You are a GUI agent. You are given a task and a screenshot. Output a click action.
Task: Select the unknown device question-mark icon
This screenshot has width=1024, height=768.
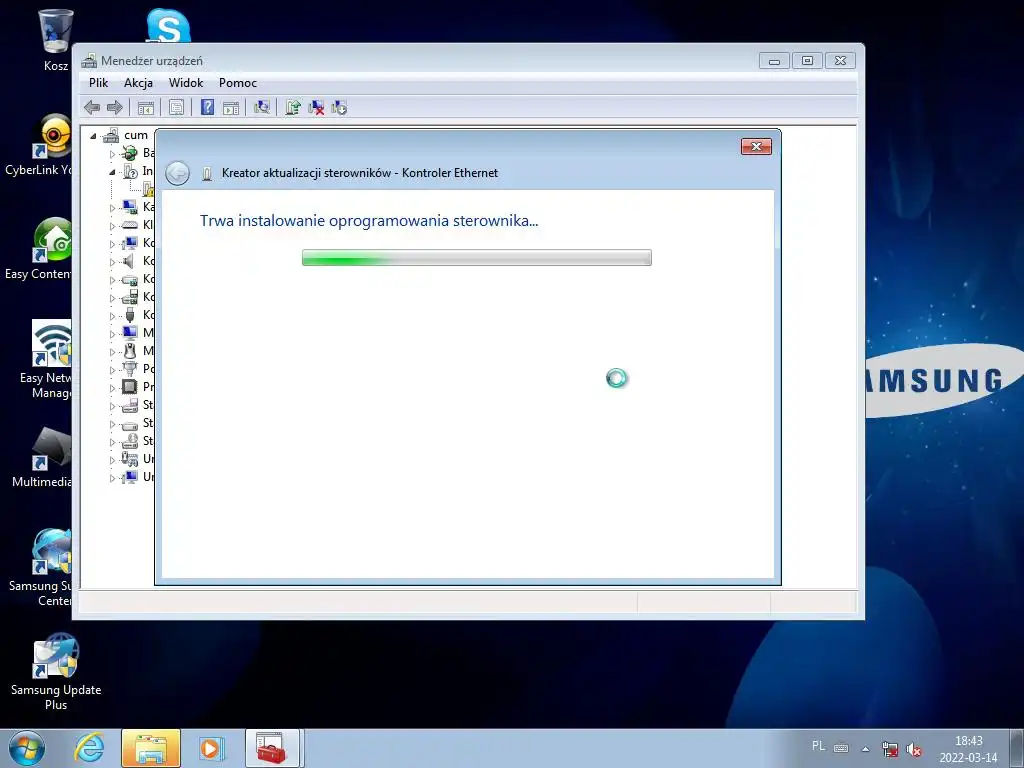click(130, 171)
